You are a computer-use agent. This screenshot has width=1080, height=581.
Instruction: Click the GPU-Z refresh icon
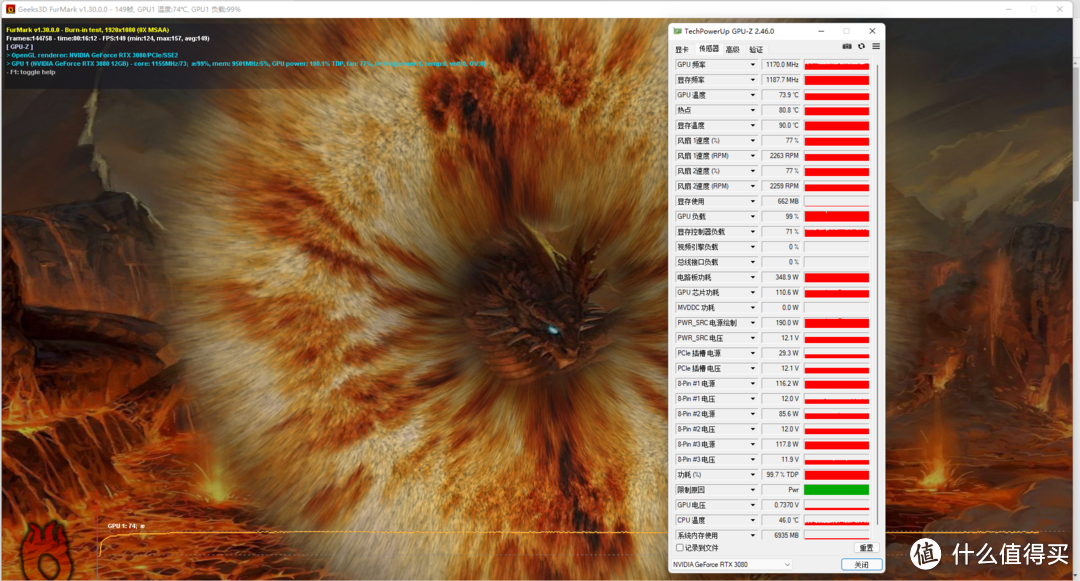coord(861,46)
